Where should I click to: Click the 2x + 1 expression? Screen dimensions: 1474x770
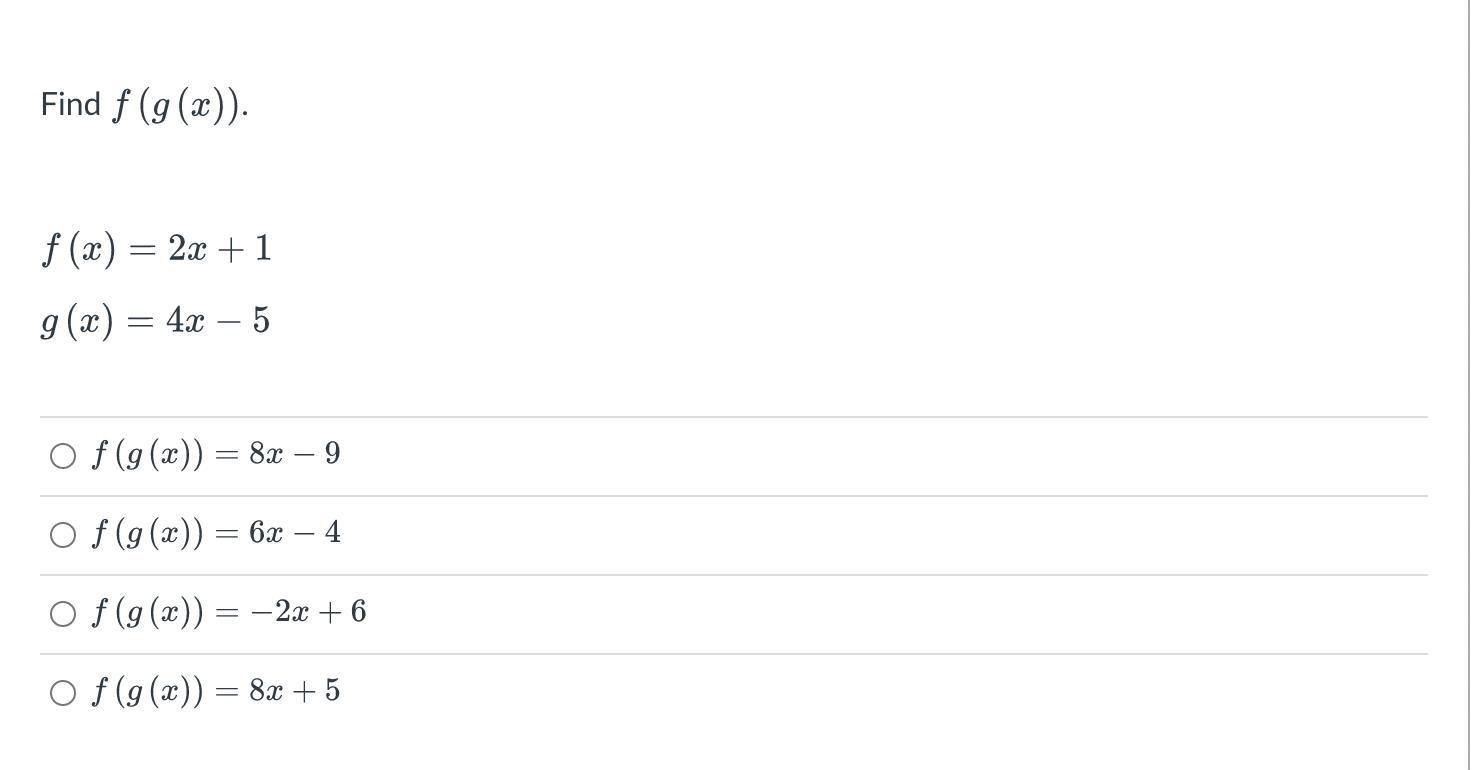(219, 249)
